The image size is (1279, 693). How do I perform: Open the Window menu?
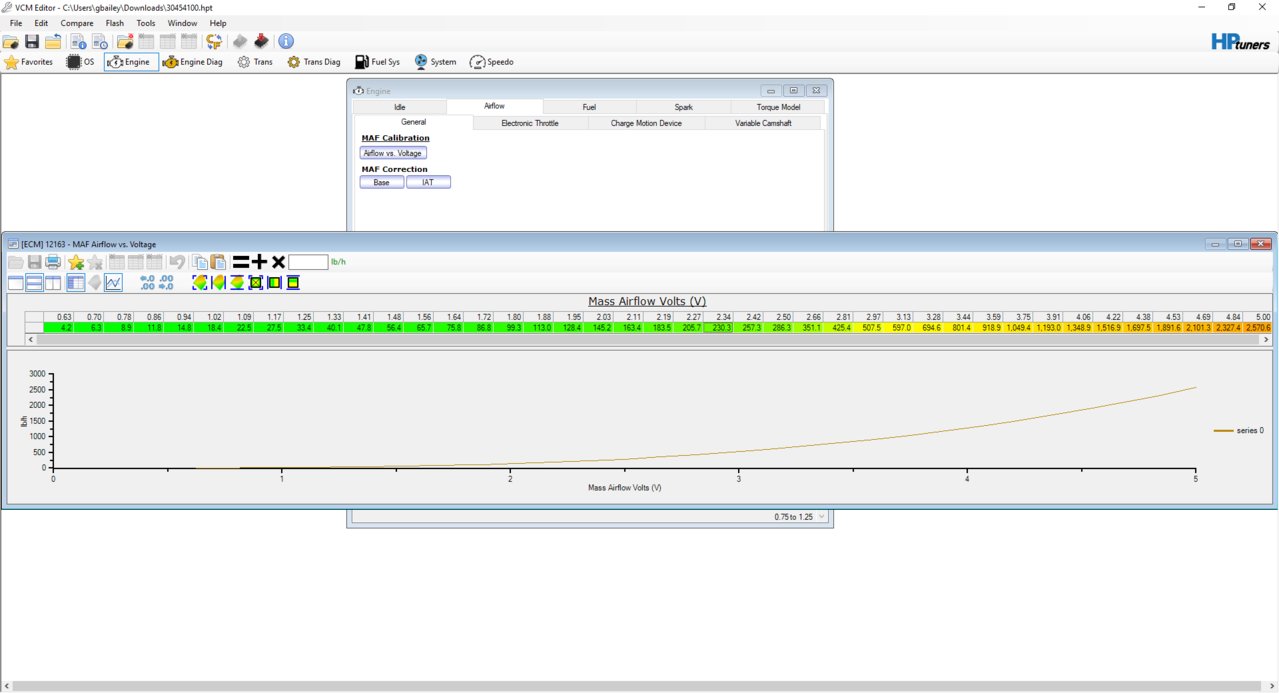182,23
